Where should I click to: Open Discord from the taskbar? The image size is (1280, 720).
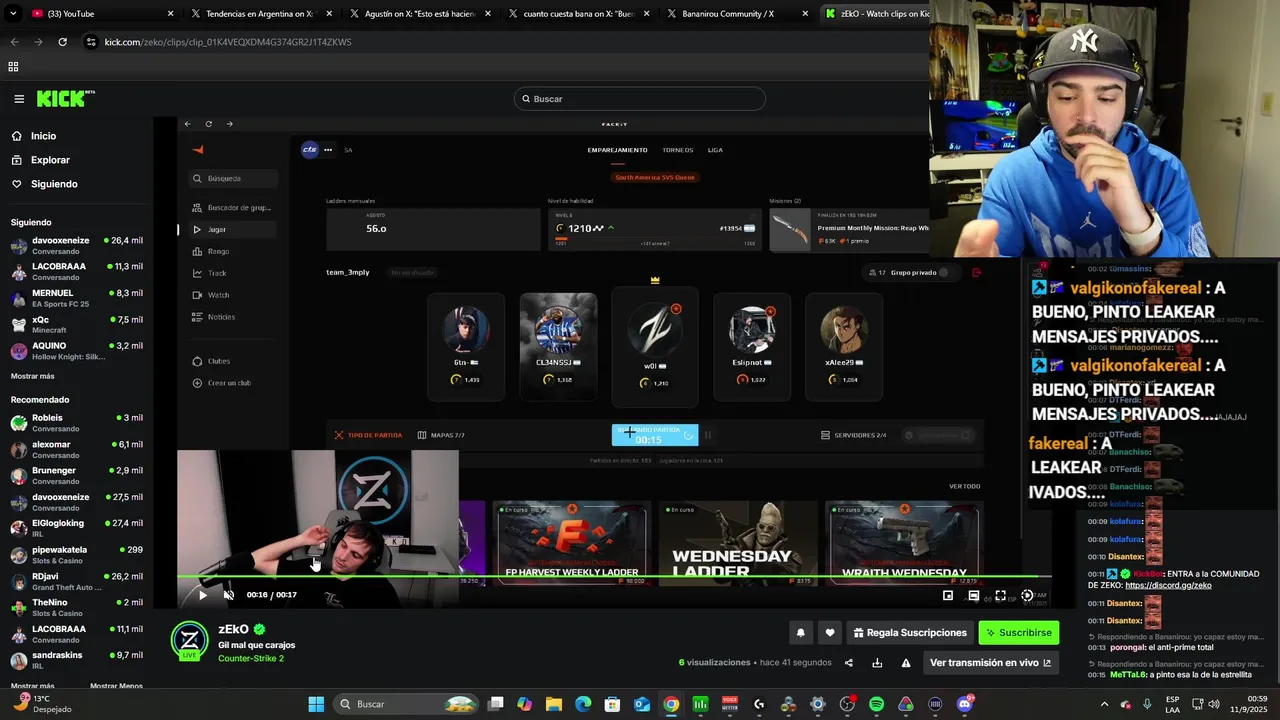tap(965, 704)
